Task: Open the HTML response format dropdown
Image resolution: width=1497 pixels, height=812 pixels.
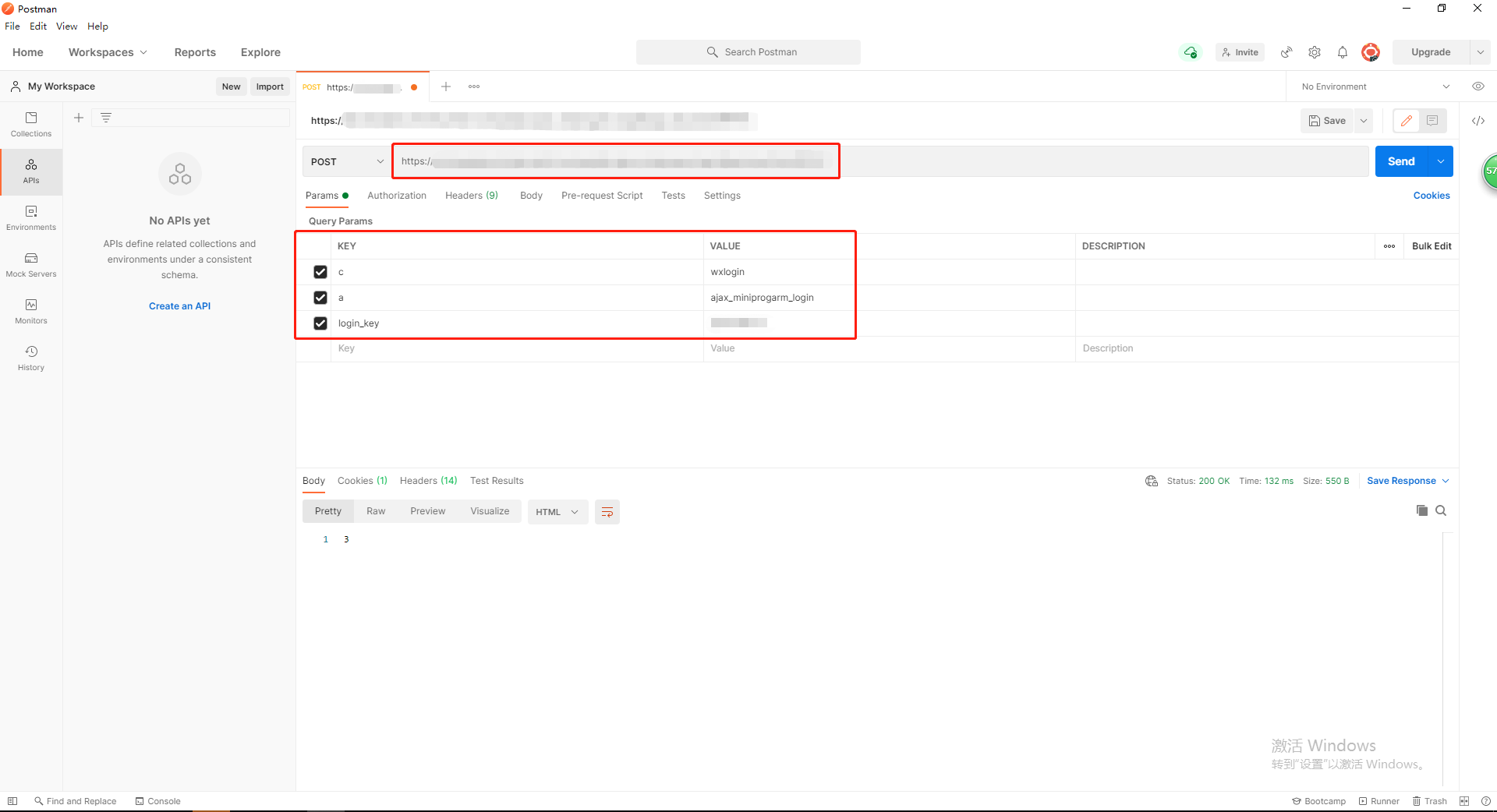Action: click(x=557, y=512)
